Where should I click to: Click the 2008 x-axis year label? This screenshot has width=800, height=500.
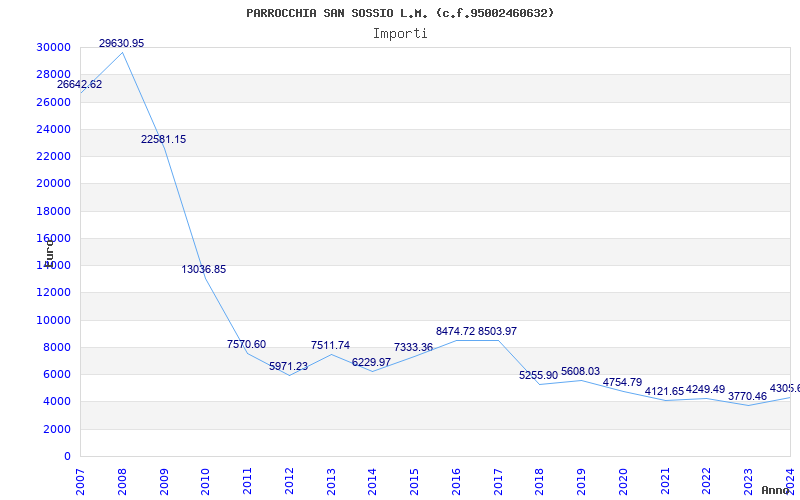[122, 481]
